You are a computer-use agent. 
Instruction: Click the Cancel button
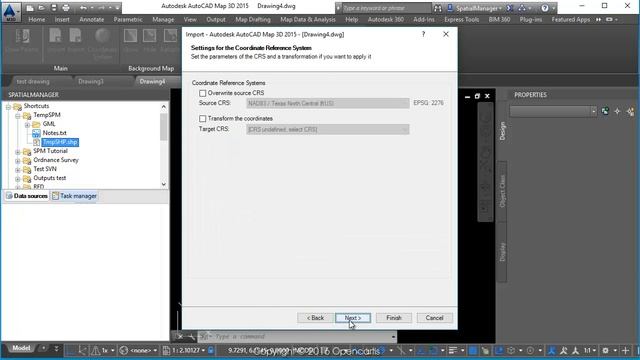(x=434, y=318)
